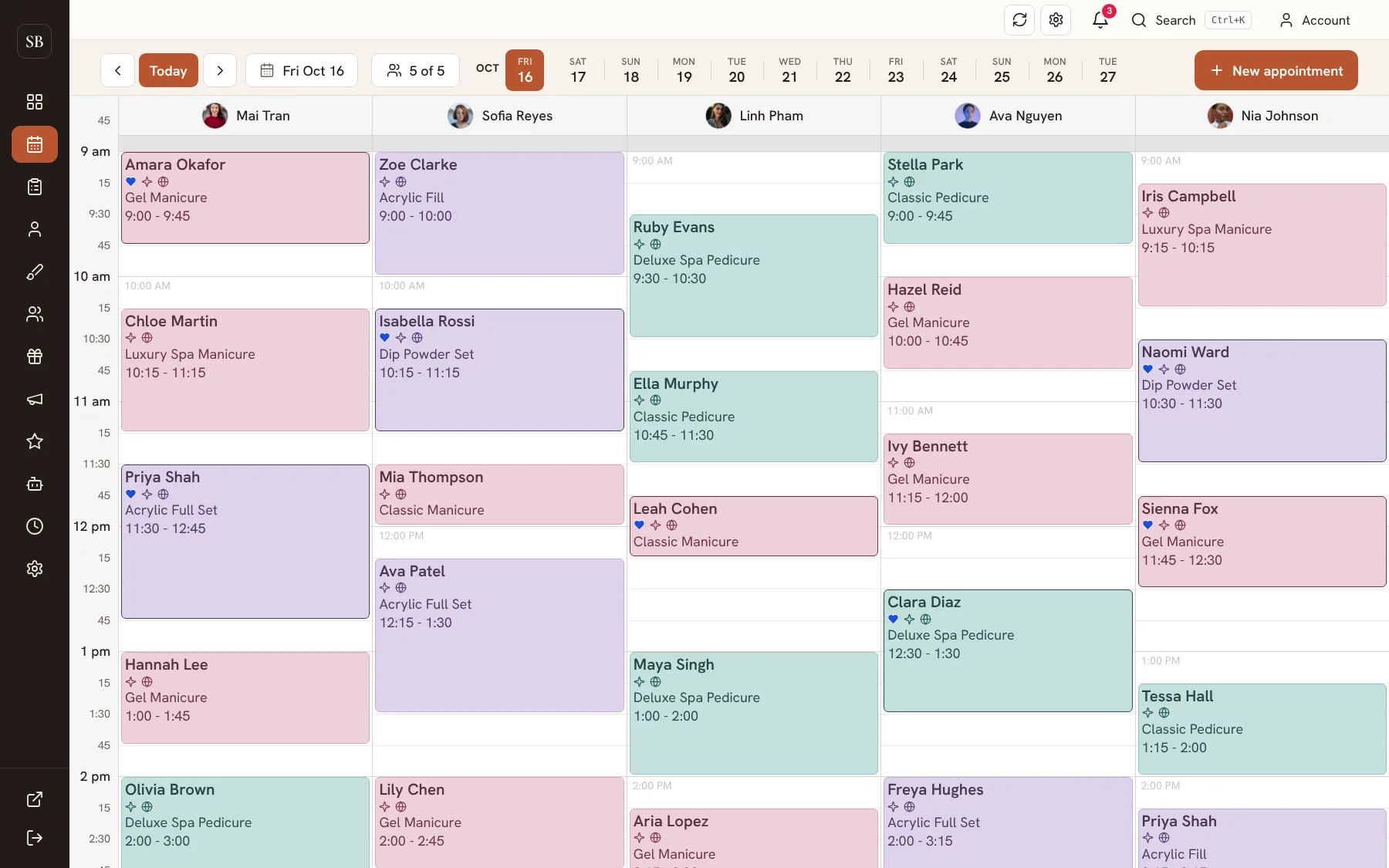
Task: Open Tessa Hall Classic Pedicure appointment
Action: tap(1262, 729)
